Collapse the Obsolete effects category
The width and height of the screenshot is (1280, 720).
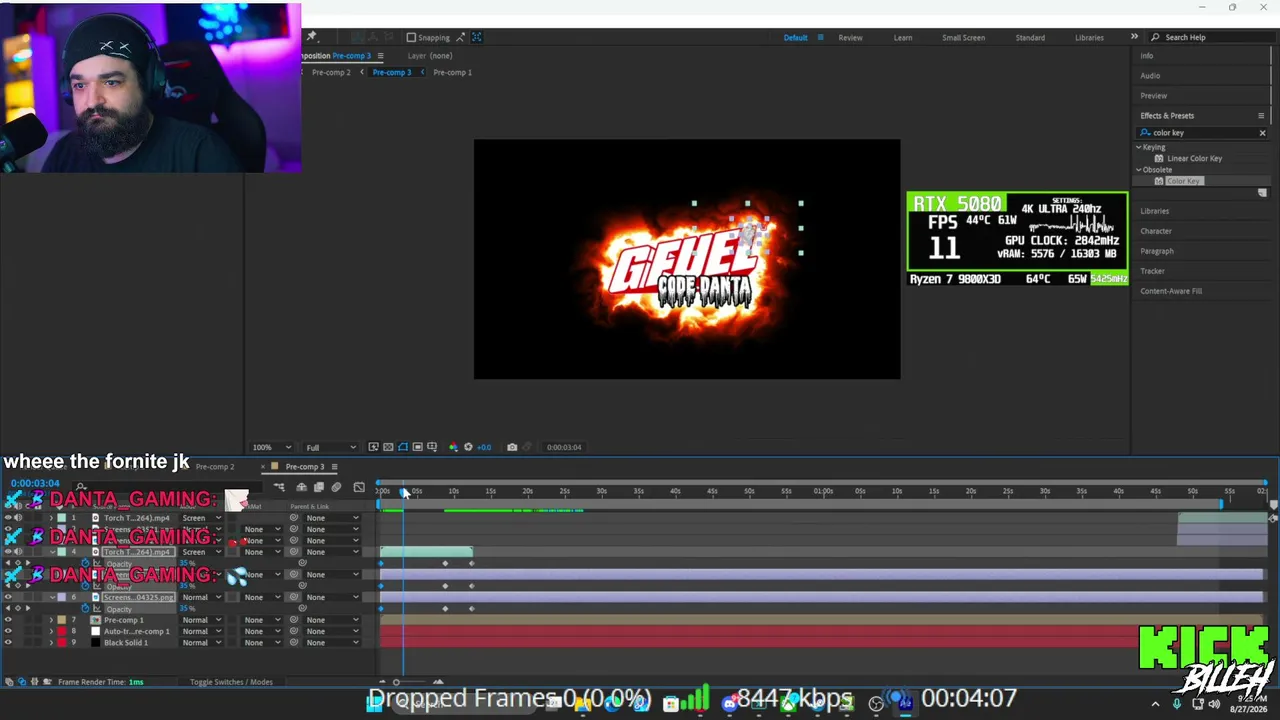point(1138,170)
